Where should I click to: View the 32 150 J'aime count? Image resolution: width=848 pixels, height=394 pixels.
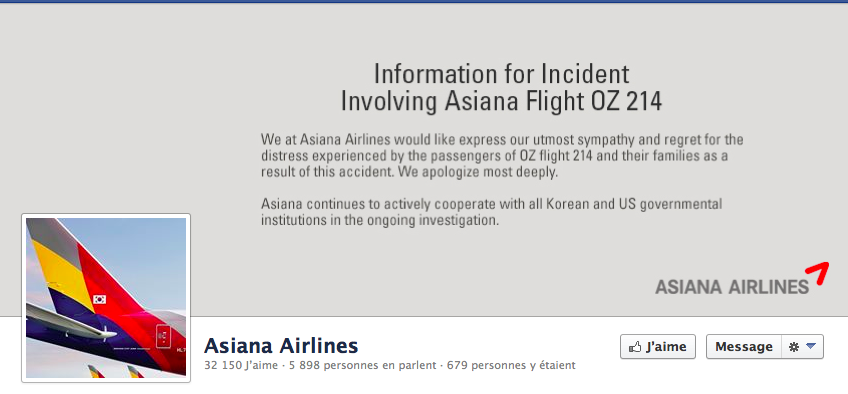point(241,365)
